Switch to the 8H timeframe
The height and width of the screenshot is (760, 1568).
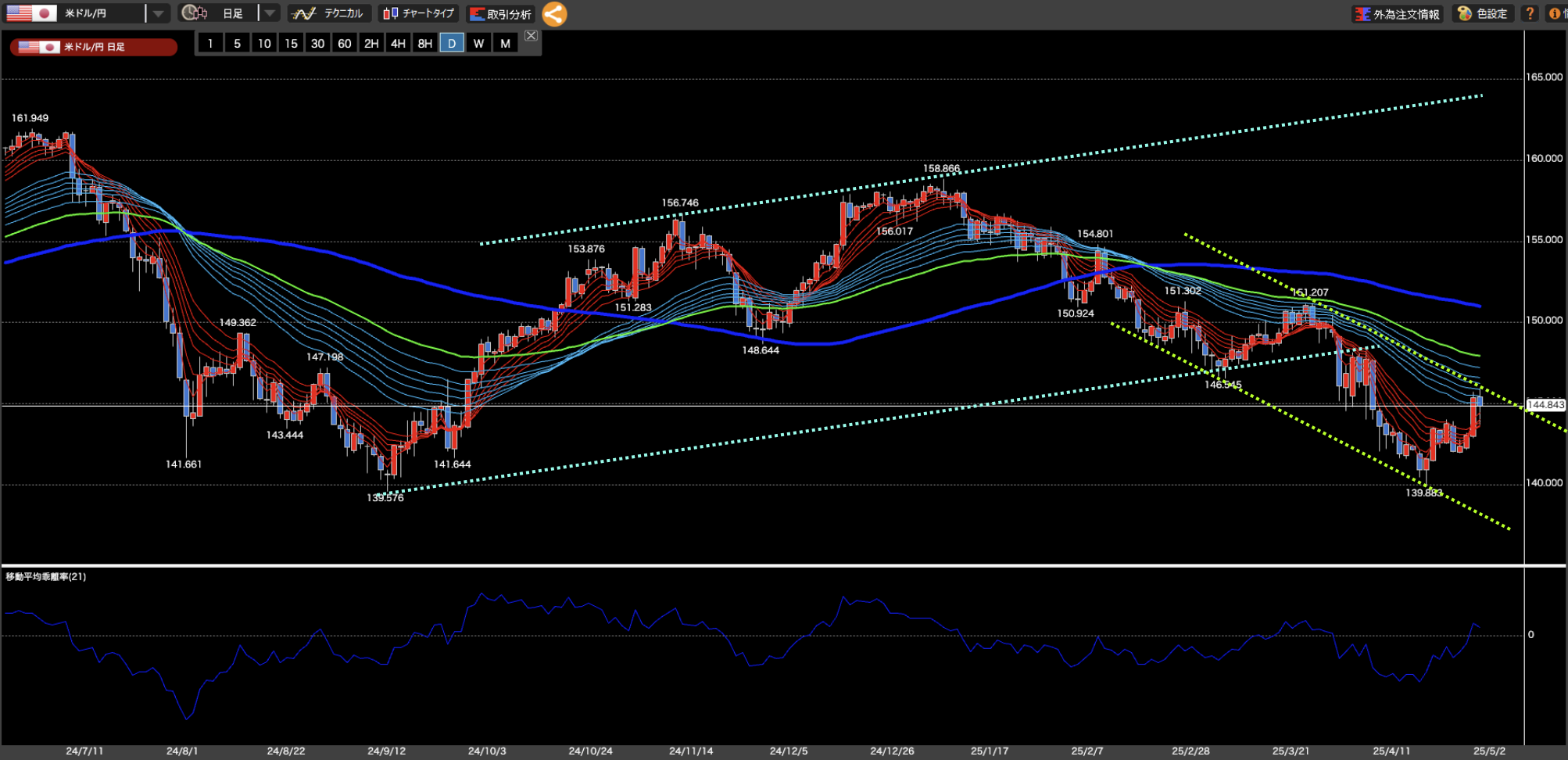click(424, 43)
